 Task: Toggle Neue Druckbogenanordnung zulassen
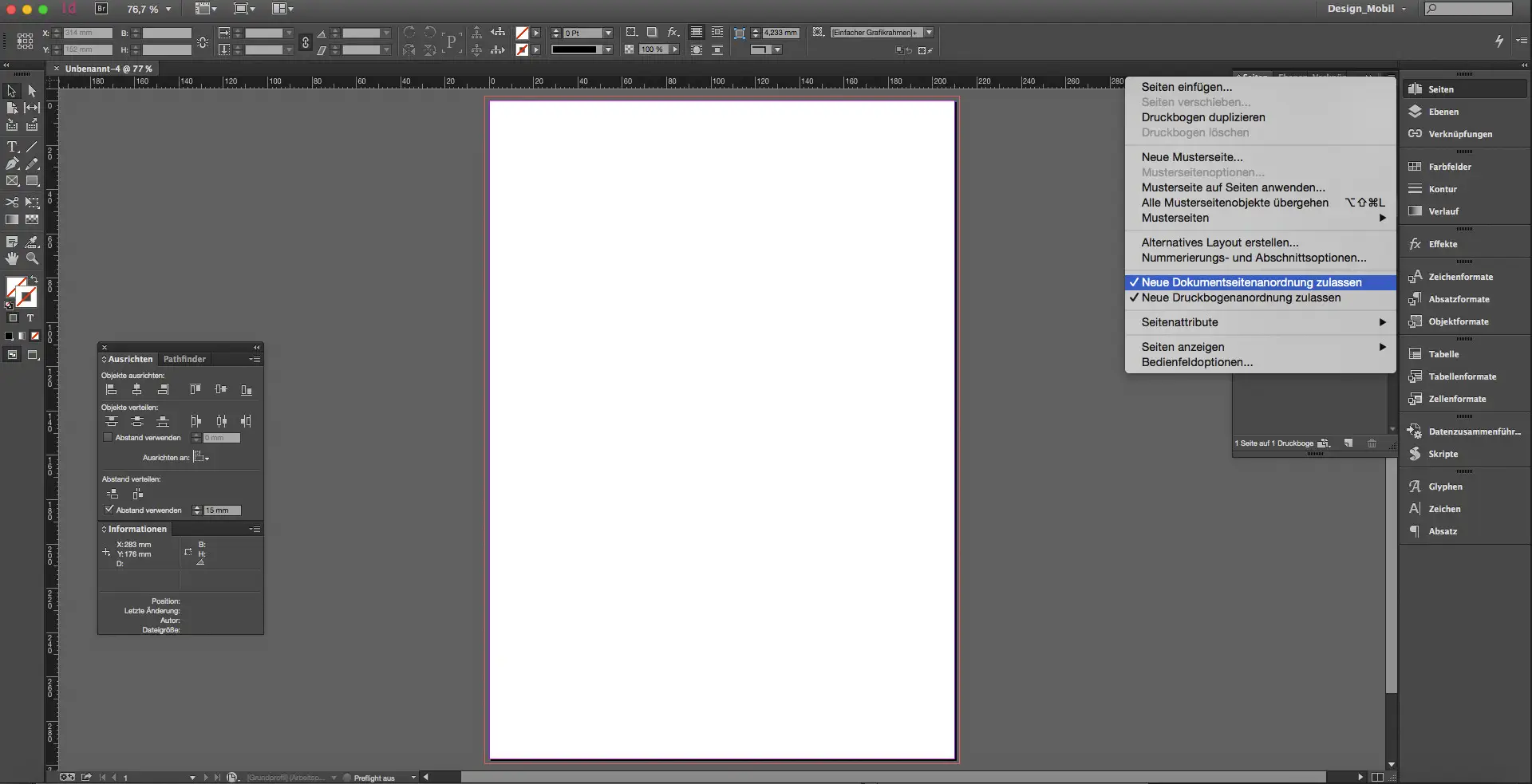(1241, 297)
